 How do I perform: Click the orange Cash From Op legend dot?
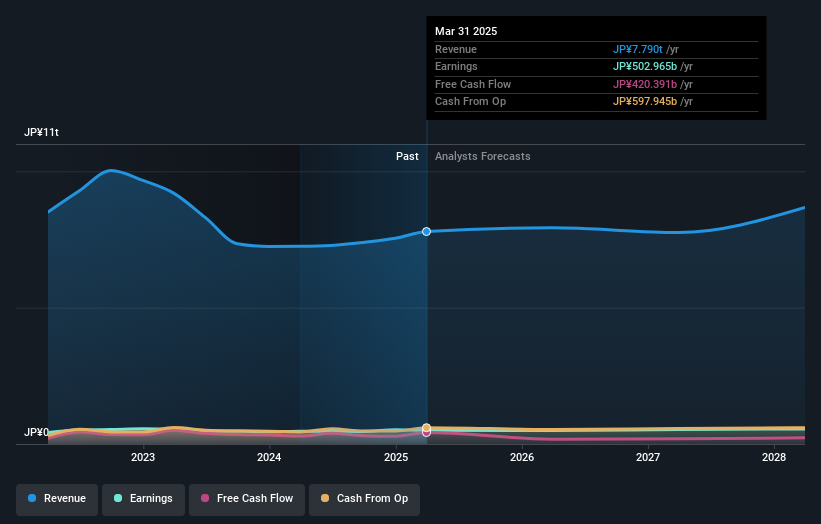(325, 498)
